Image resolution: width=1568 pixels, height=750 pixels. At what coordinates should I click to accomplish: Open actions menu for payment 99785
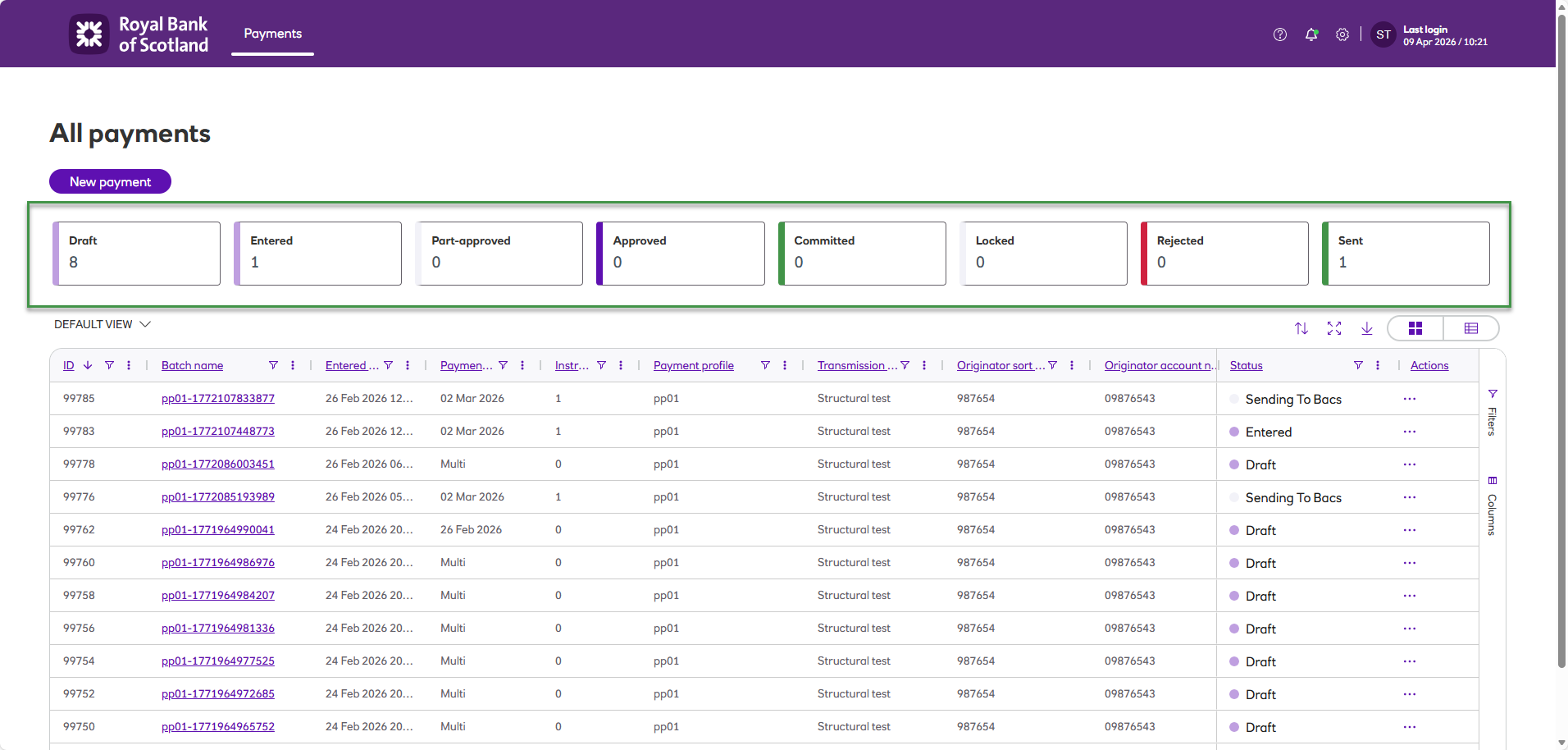pyautogui.click(x=1410, y=399)
